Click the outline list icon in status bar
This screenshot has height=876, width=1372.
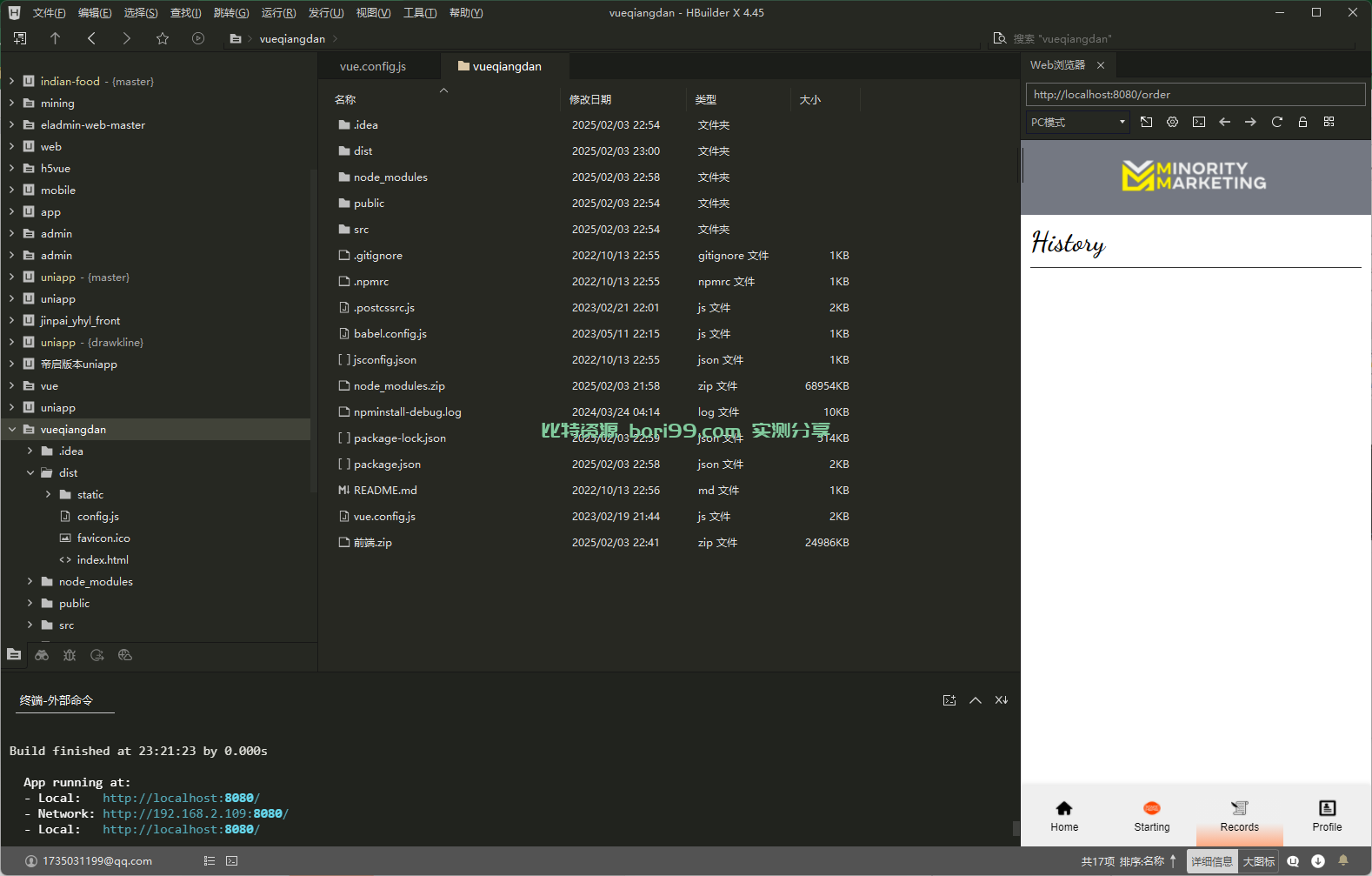tap(210, 861)
